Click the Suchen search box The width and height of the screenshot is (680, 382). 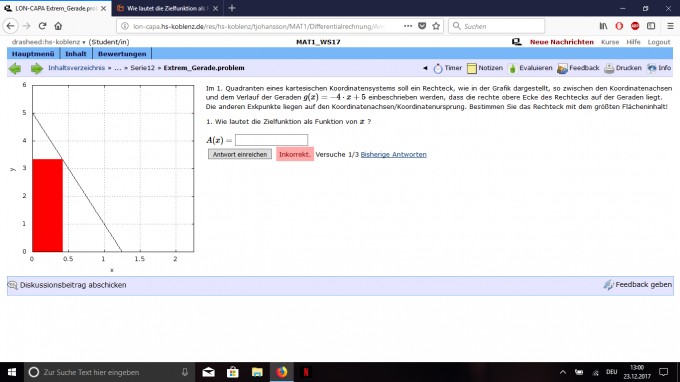coord(497,26)
